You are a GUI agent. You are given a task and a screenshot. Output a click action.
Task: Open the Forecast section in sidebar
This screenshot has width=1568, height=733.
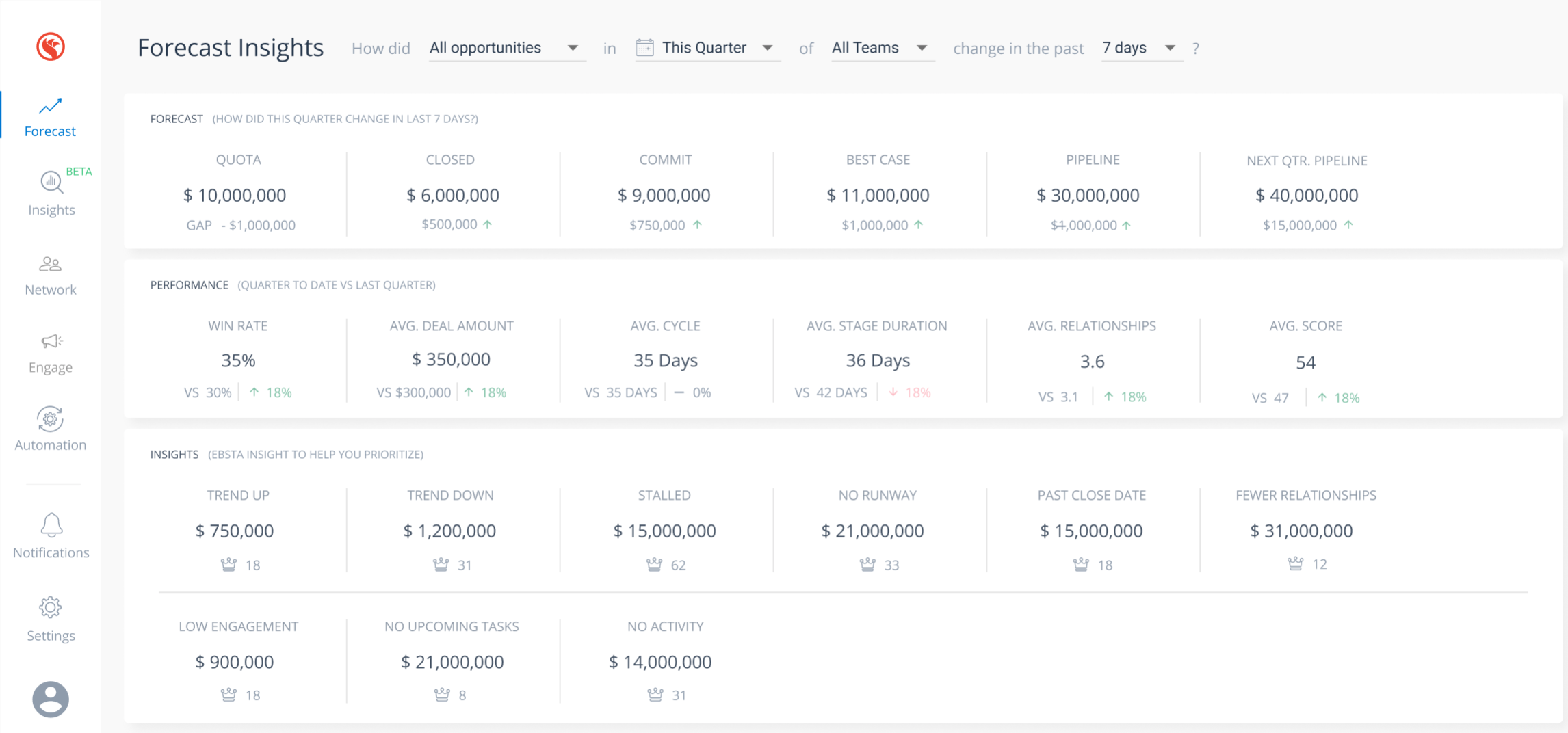[50, 117]
